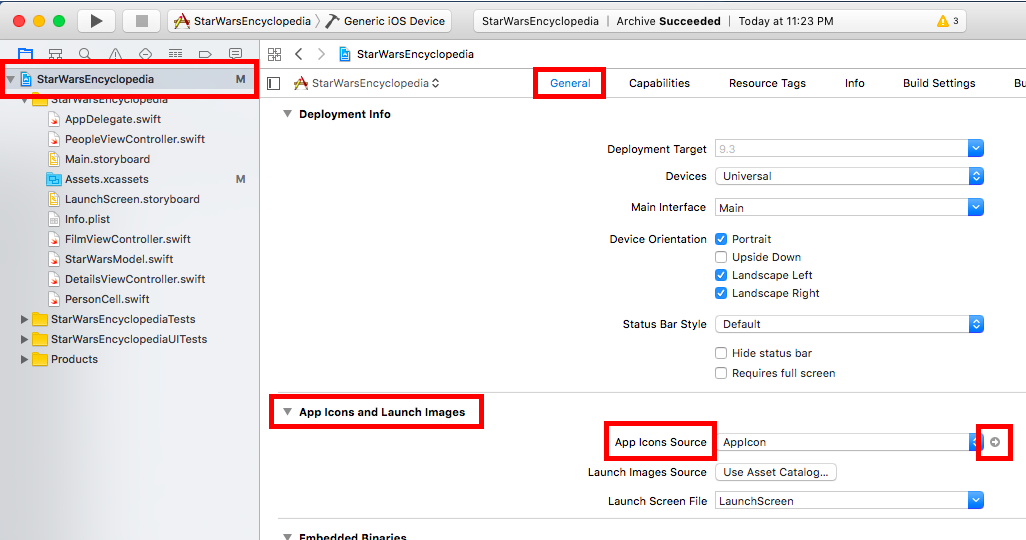Open the Devices Universal dropdown

[849, 176]
